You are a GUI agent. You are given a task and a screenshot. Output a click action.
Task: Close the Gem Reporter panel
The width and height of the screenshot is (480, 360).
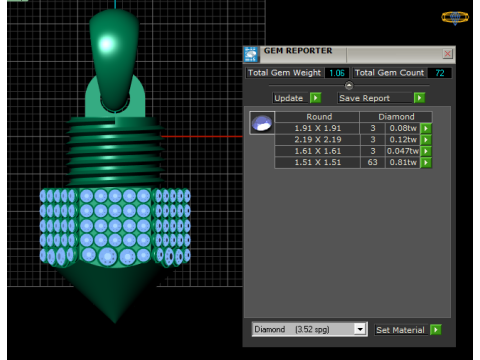click(x=448, y=54)
